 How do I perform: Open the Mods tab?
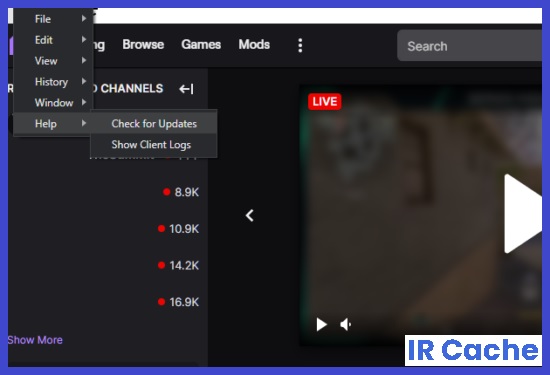tap(254, 45)
